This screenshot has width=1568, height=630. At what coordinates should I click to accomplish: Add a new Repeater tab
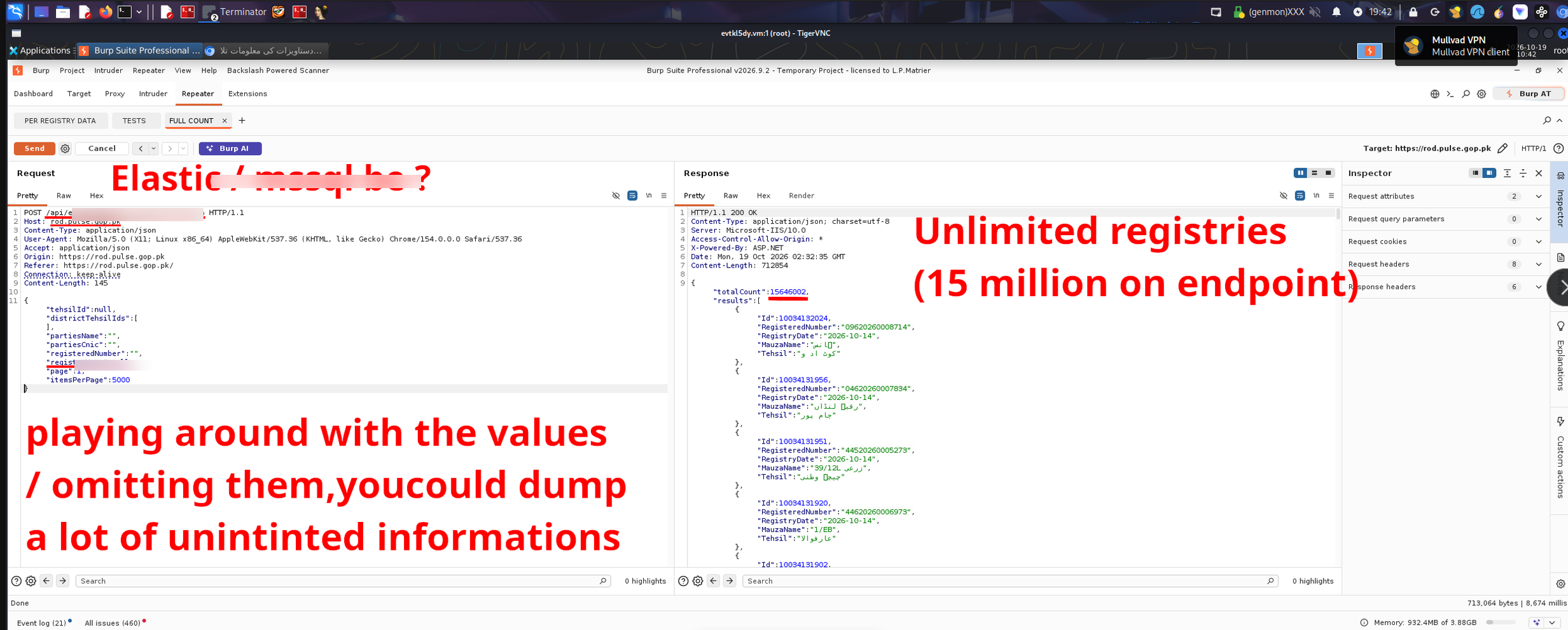[x=242, y=121]
